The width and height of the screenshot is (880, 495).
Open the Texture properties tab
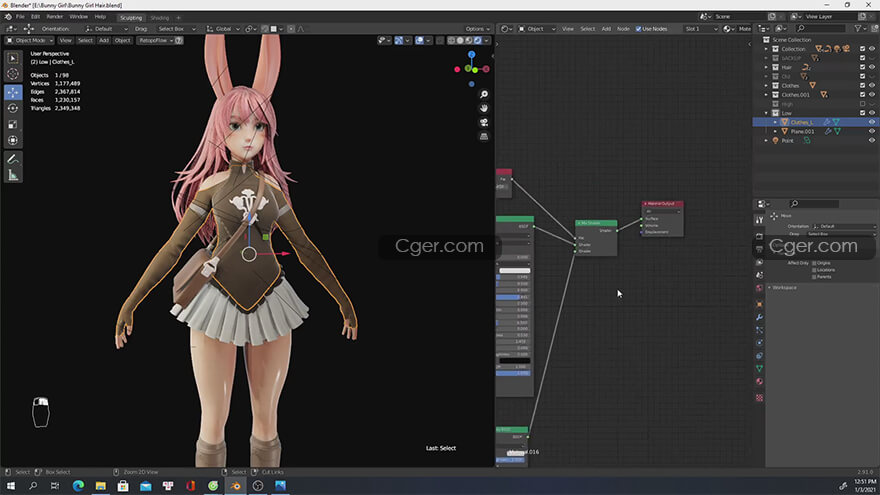[x=759, y=398]
